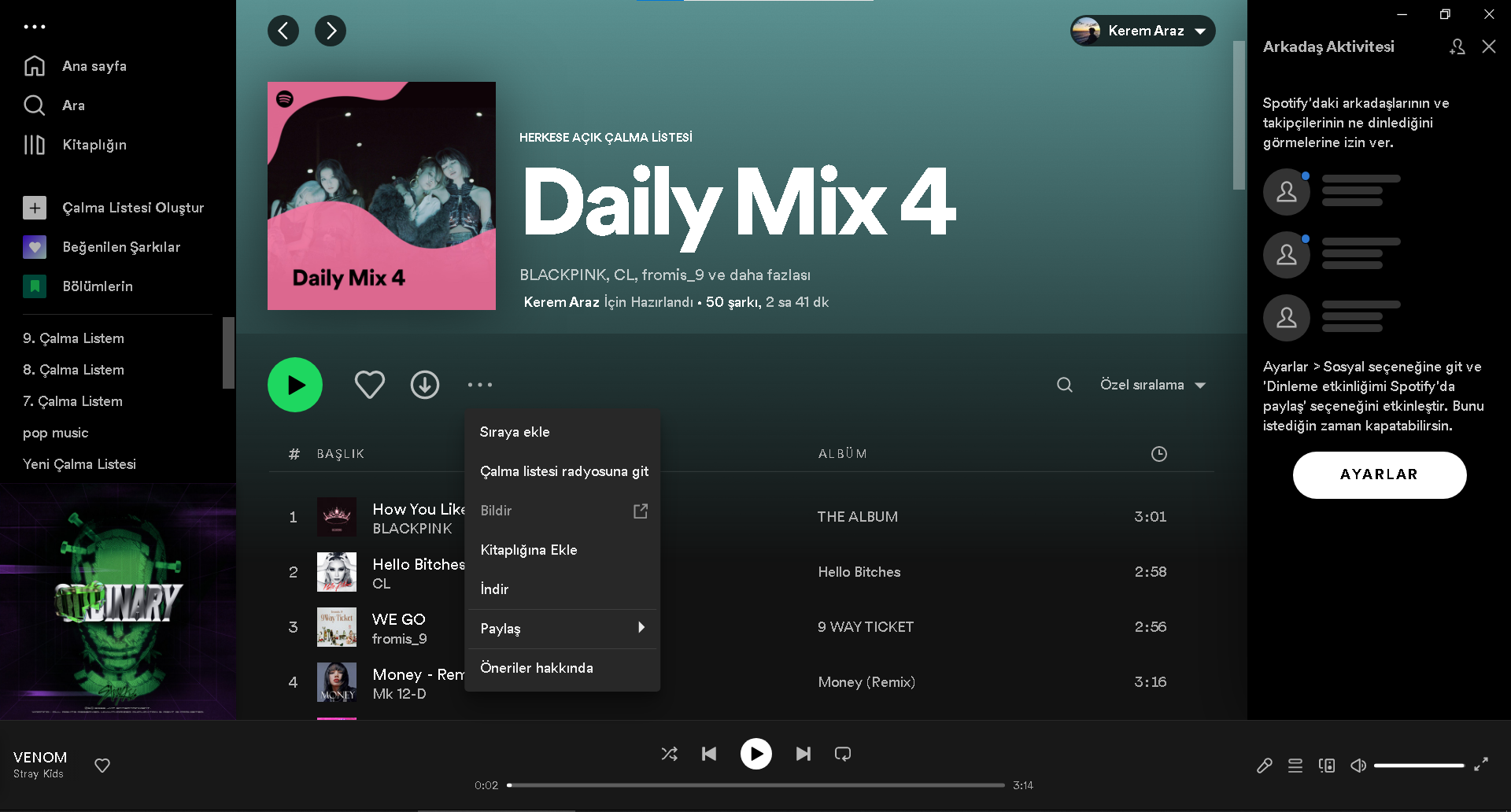Open Money (Remix) album link
The image size is (1511, 812).
pyautogui.click(x=866, y=682)
